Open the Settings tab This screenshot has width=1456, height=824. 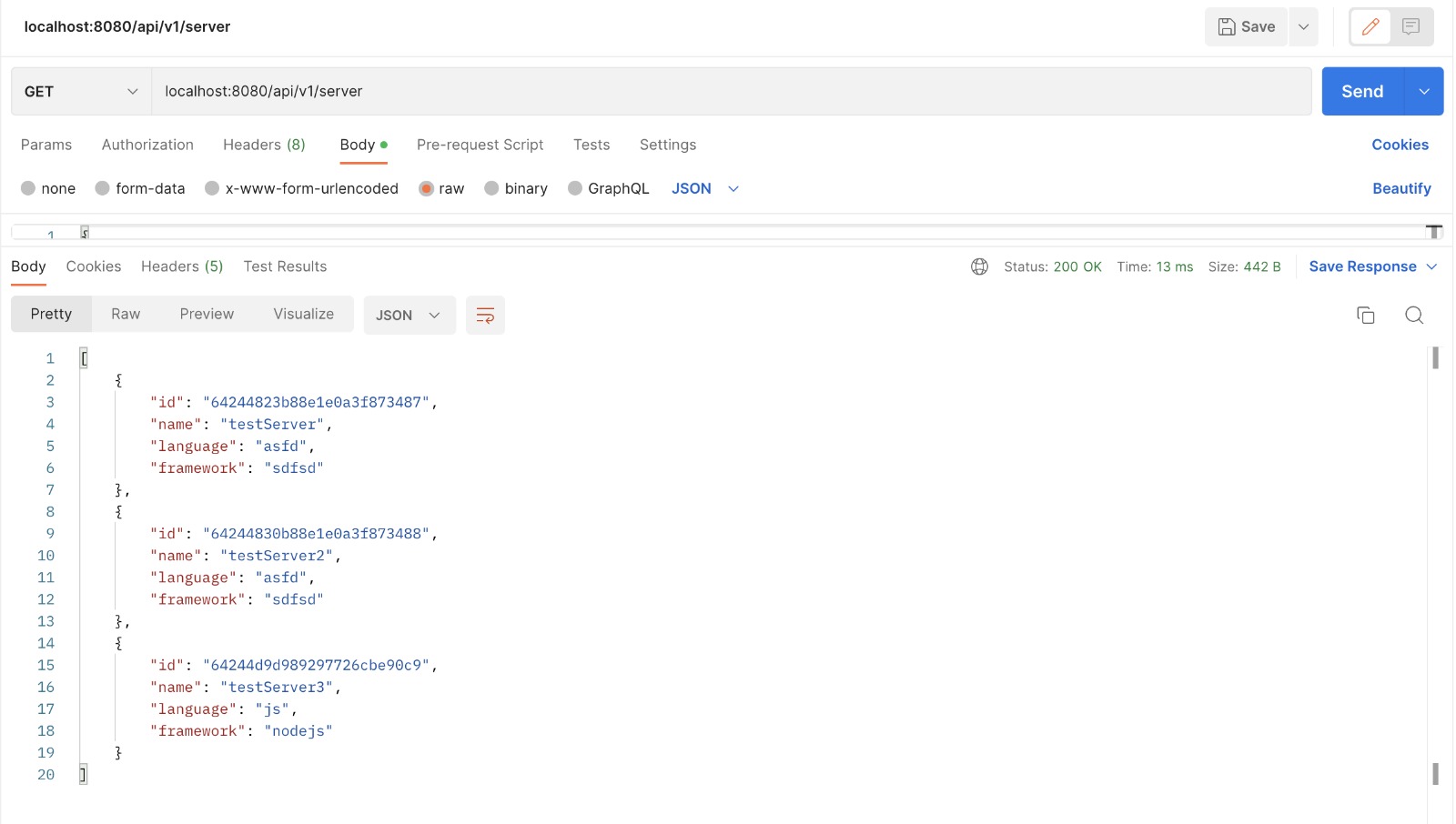point(668,145)
